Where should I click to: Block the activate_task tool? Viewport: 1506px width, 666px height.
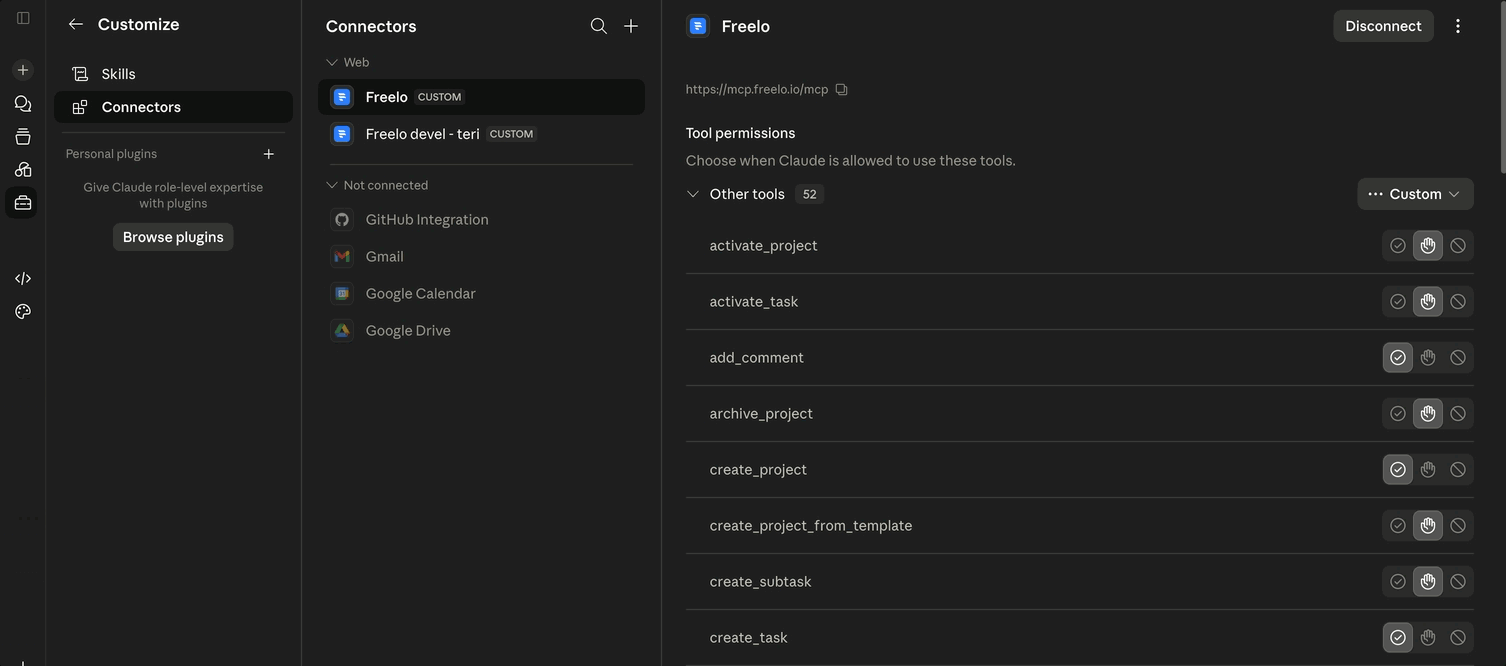1458,302
